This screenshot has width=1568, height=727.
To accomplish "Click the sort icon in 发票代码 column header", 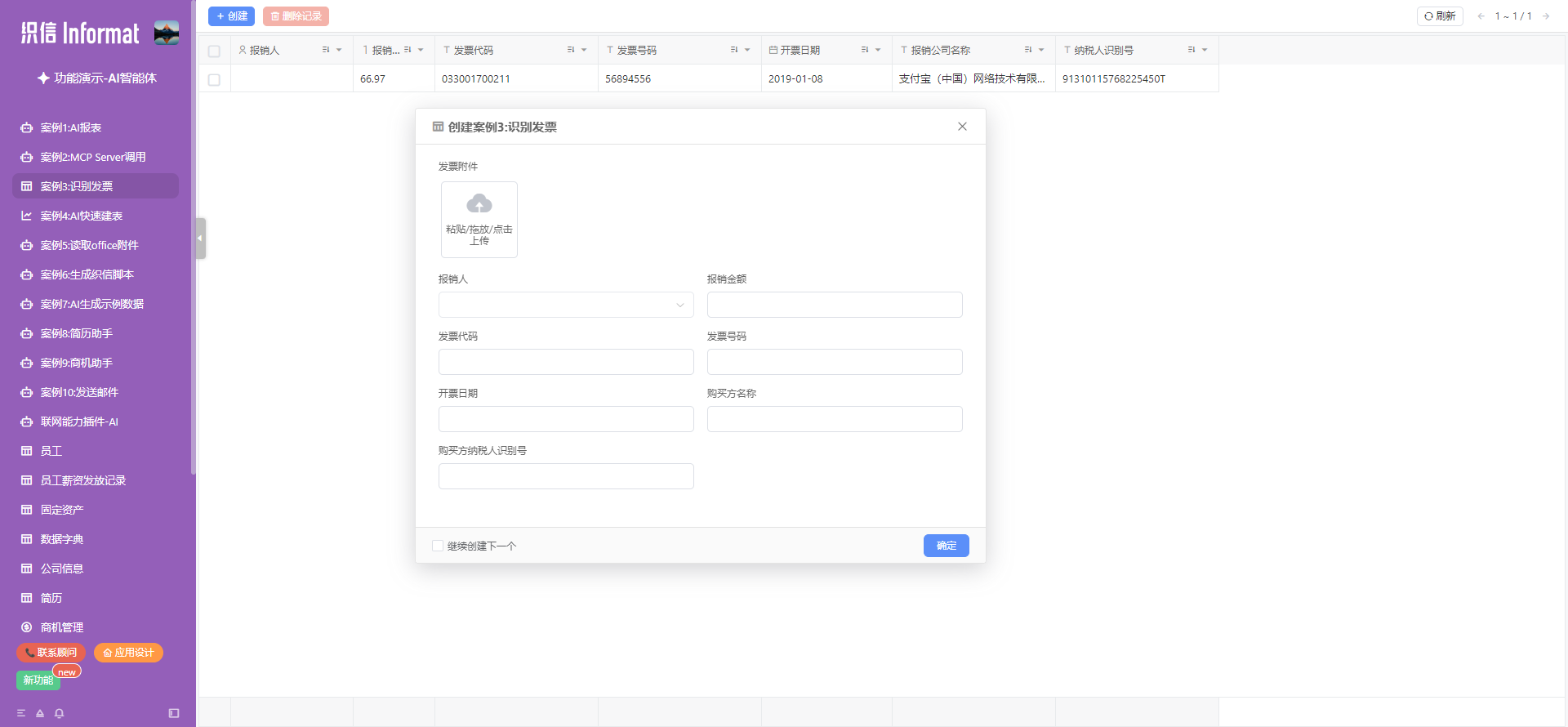I will tap(571, 50).
